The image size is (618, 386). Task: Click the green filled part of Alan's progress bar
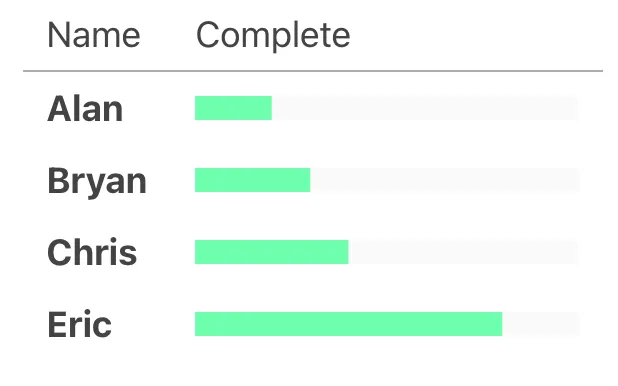(x=233, y=108)
